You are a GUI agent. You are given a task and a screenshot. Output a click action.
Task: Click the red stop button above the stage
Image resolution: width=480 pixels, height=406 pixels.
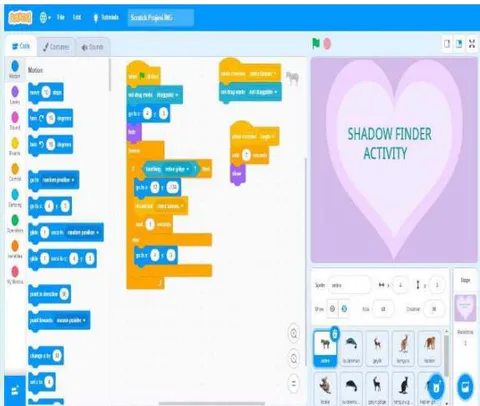[327, 44]
